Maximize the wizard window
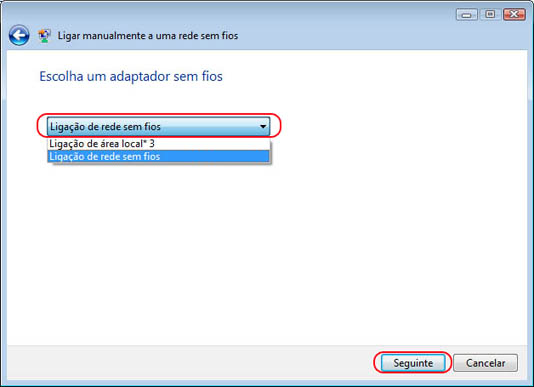 tap(490, 14)
